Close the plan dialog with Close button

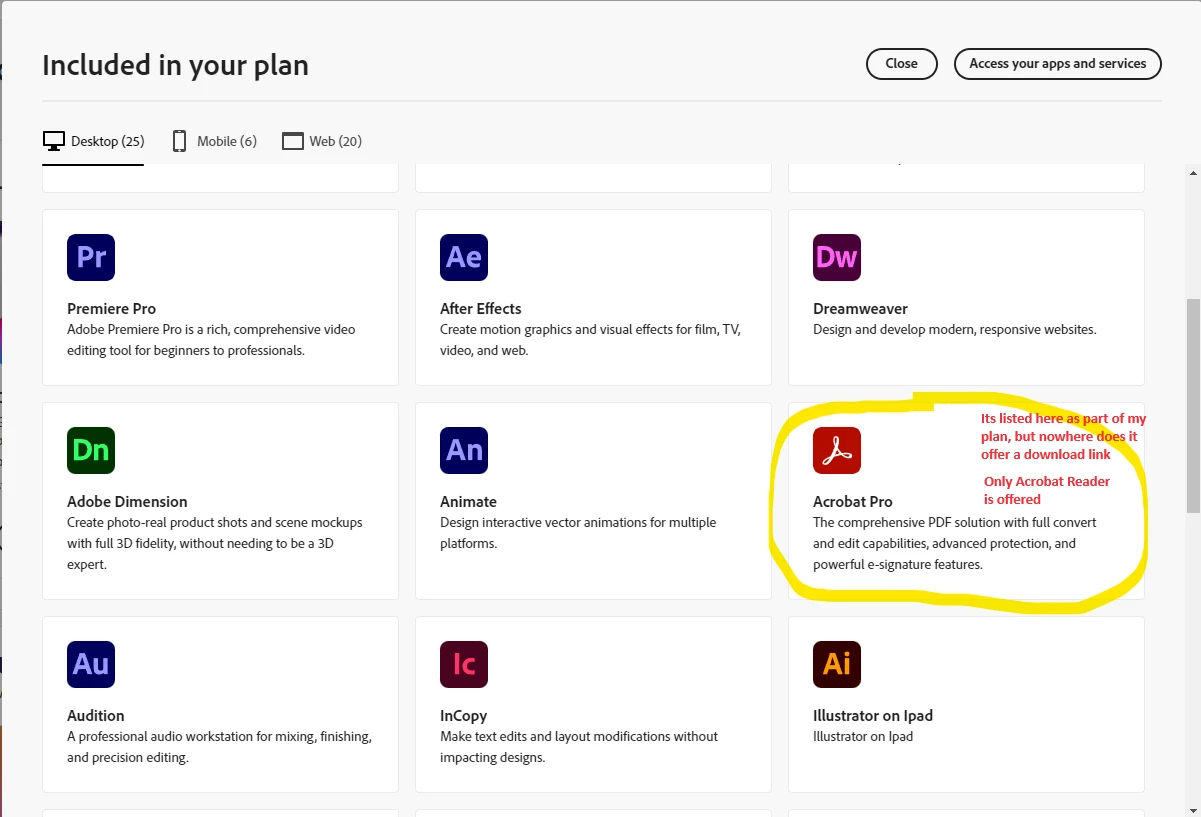(901, 63)
